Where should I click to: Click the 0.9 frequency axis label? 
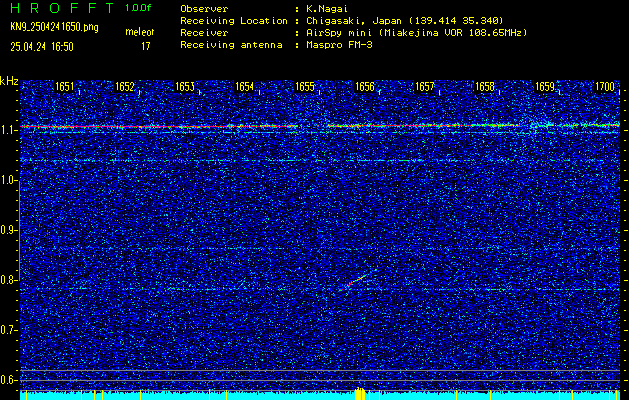coord(7,230)
